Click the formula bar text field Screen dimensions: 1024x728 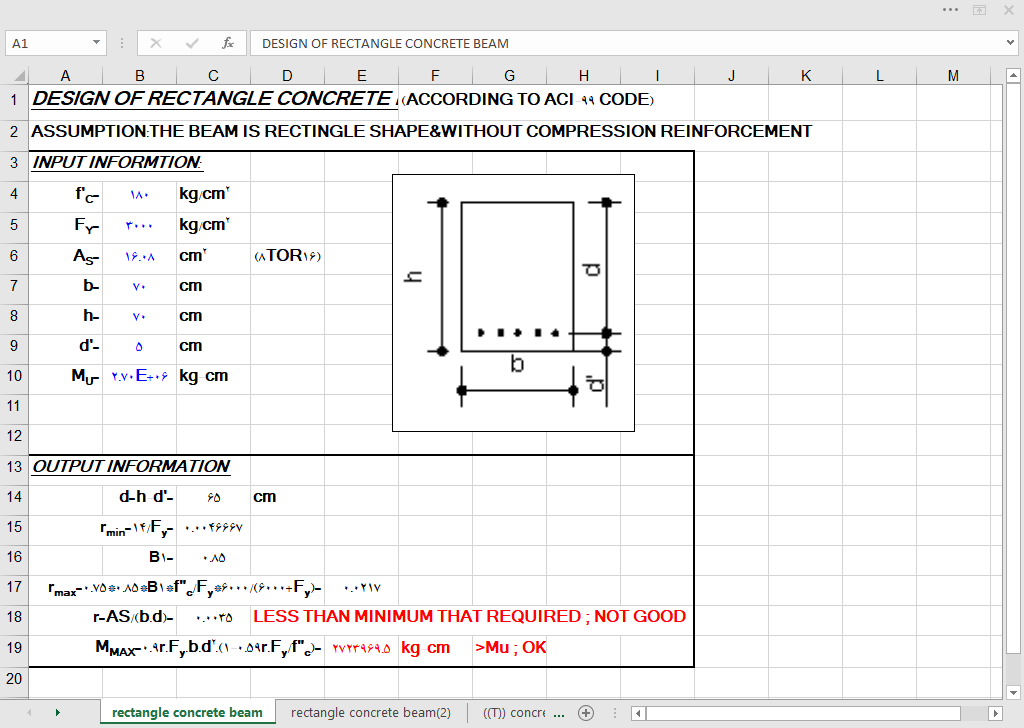(x=627, y=43)
